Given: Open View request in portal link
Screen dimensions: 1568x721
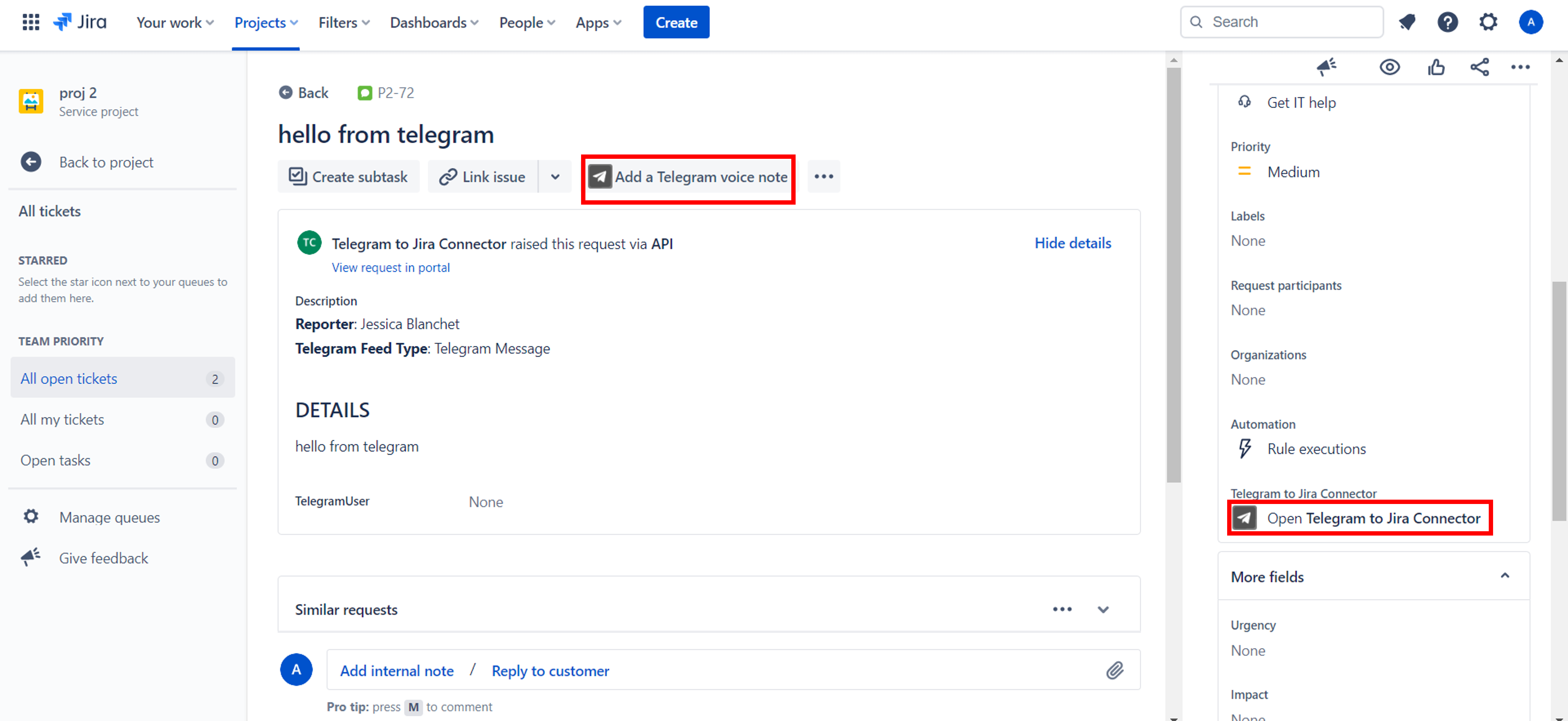Looking at the screenshot, I should [390, 268].
